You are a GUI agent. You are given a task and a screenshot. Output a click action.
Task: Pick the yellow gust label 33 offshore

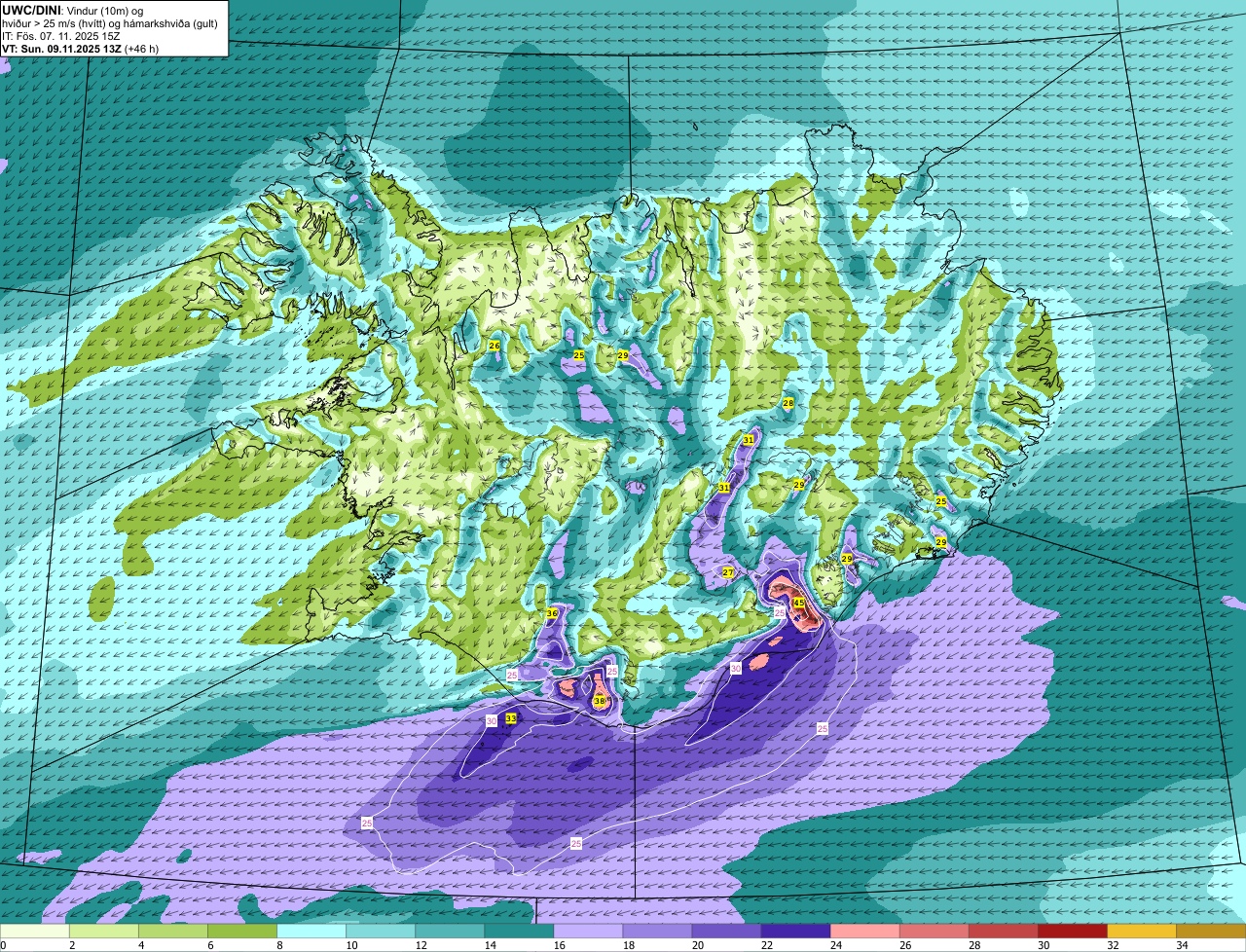pyautogui.click(x=511, y=718)
